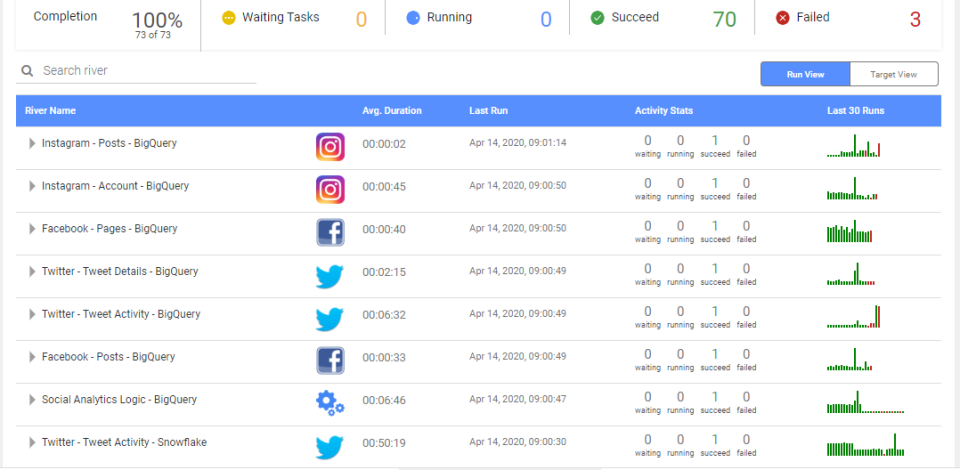Click the Succeed count 70

tap(724, 20)
